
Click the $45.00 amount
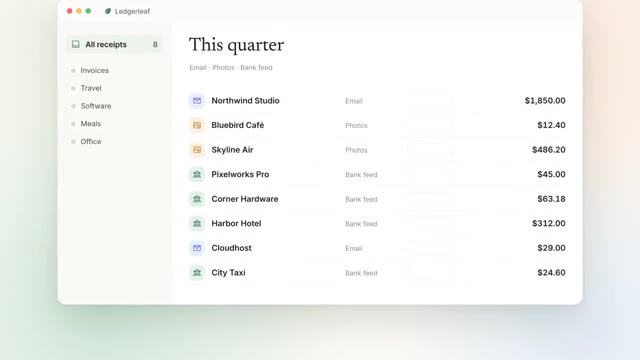[x=551, y=174]
